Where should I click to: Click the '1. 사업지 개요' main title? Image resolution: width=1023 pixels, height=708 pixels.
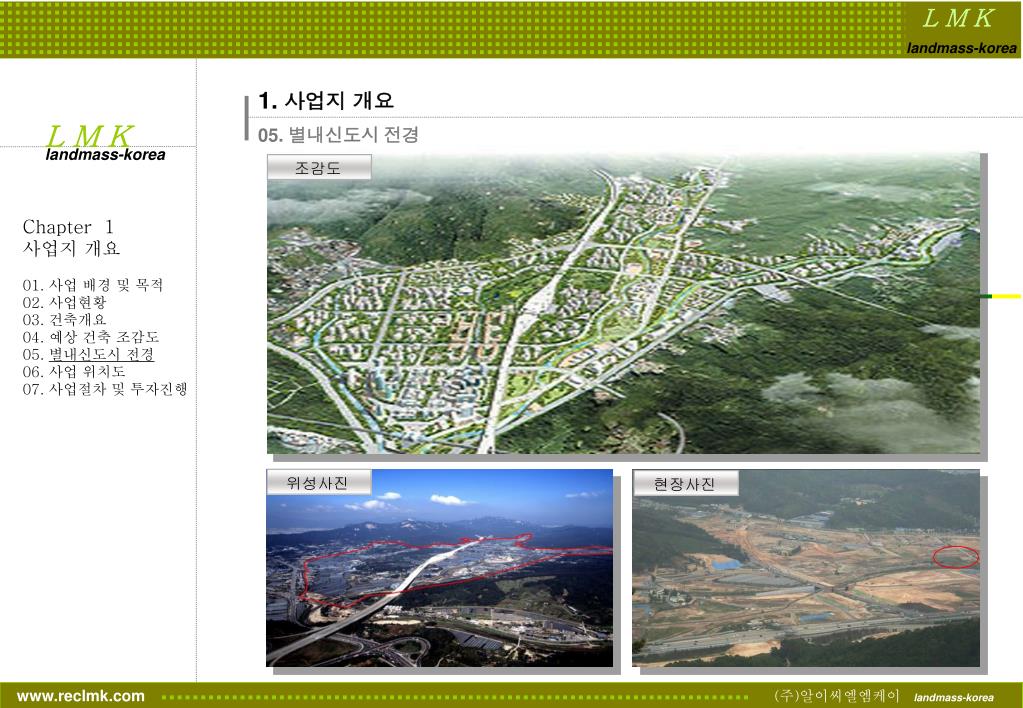[326, 100]
